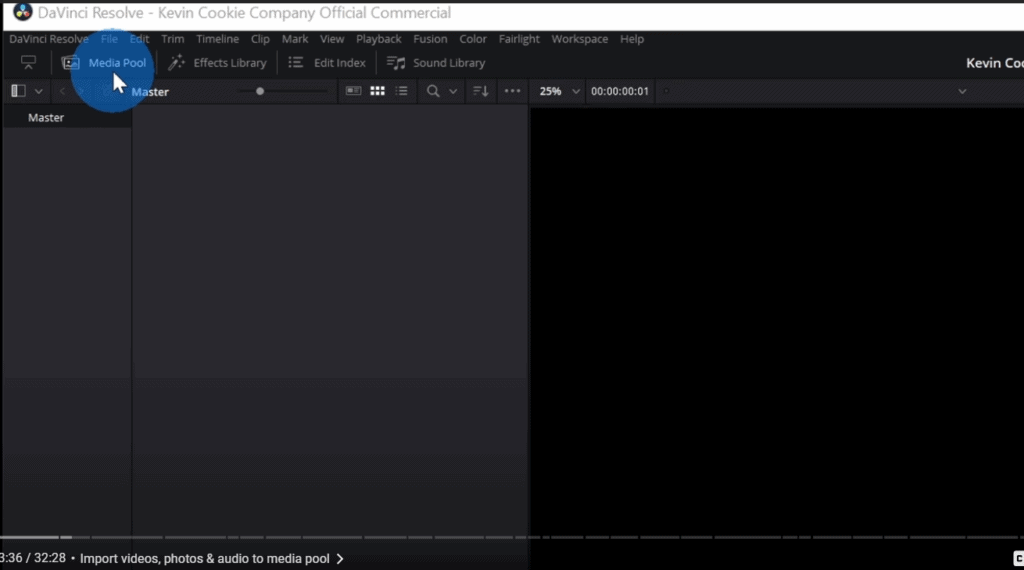
Task: Open the bin list layout dropdown arrow
Action: point(39,91)
